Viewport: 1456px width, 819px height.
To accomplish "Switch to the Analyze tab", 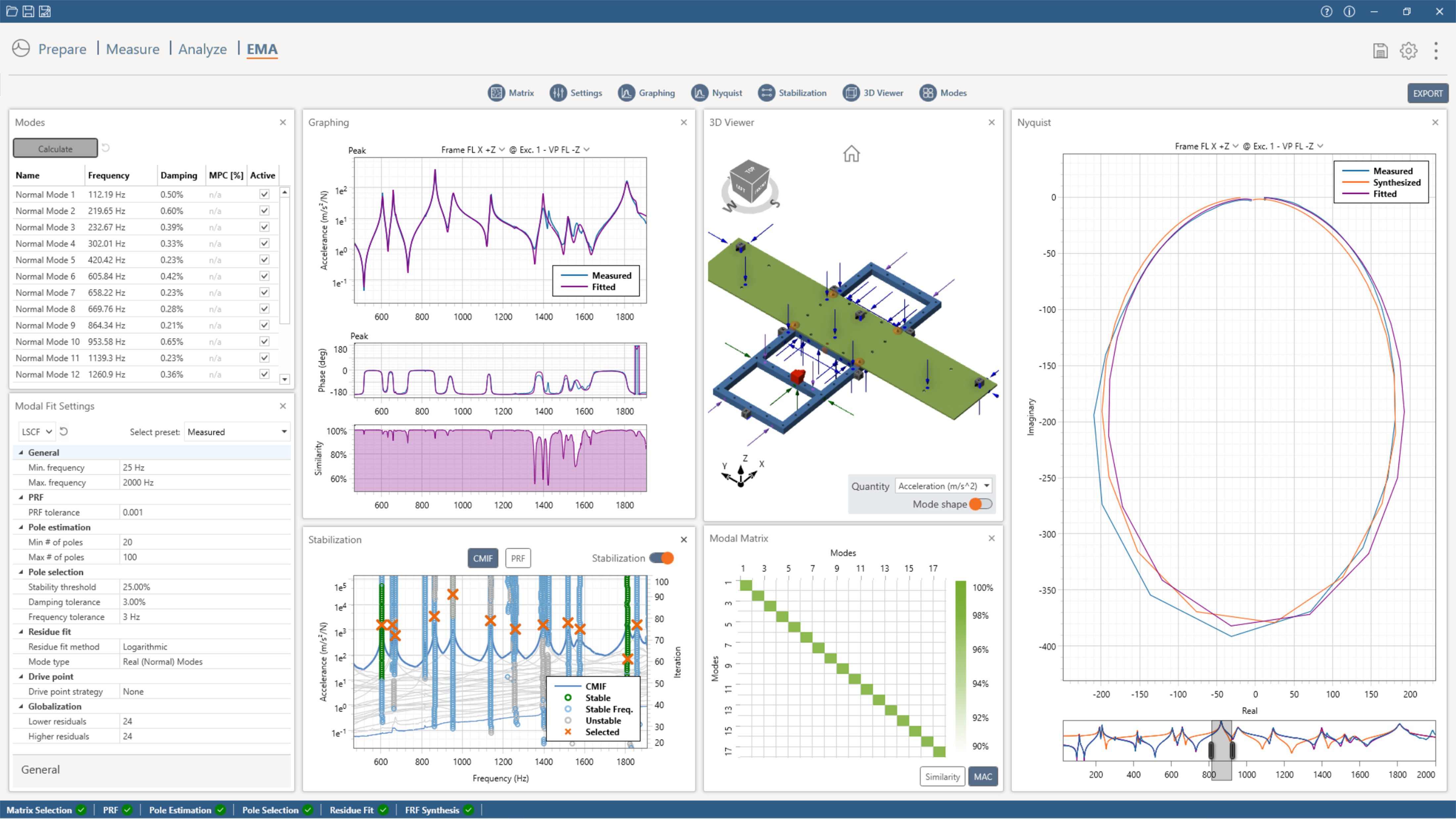I will pyautogui.click(x=202, y=49).
